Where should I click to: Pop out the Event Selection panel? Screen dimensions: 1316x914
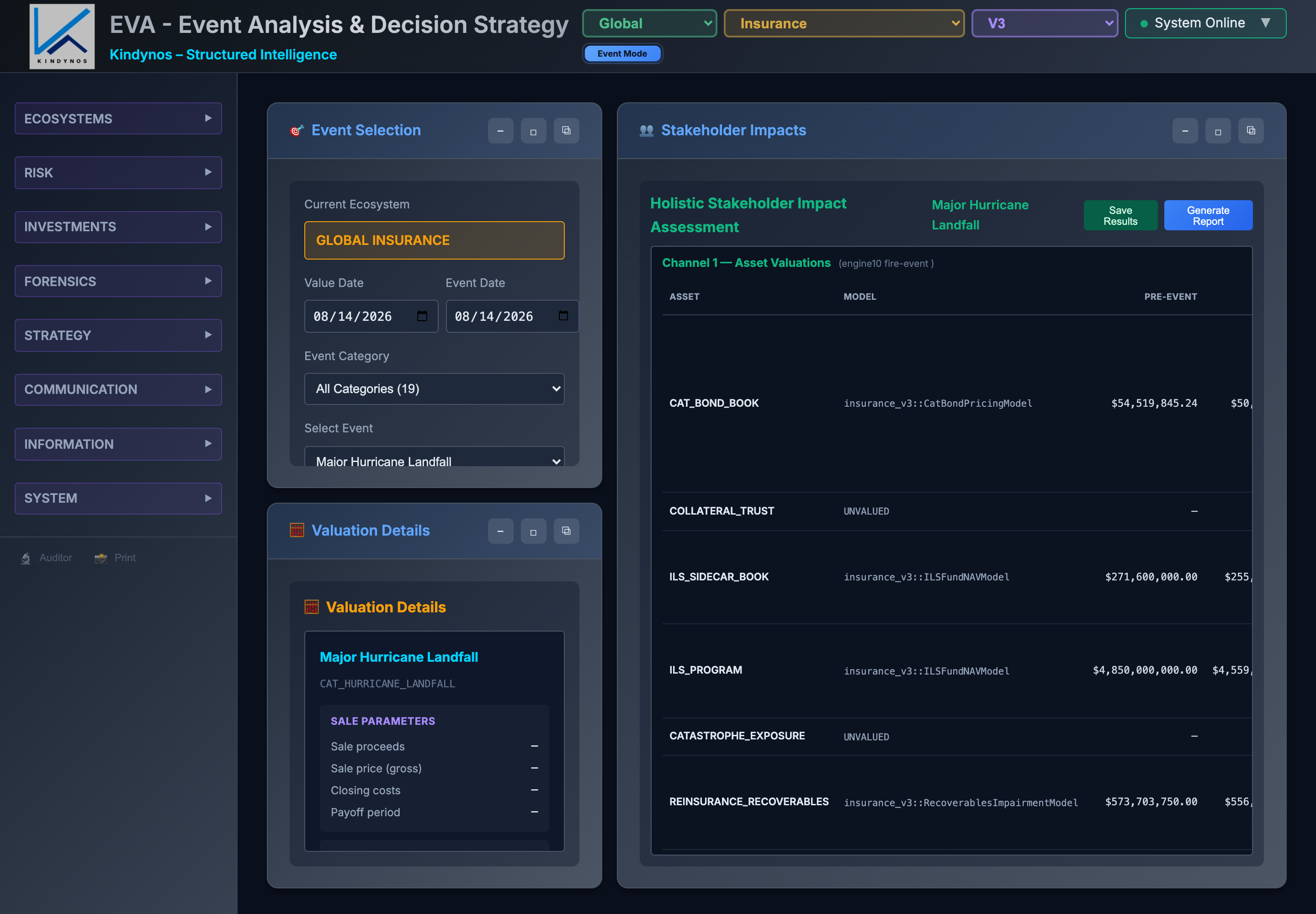tap(566, 131)
